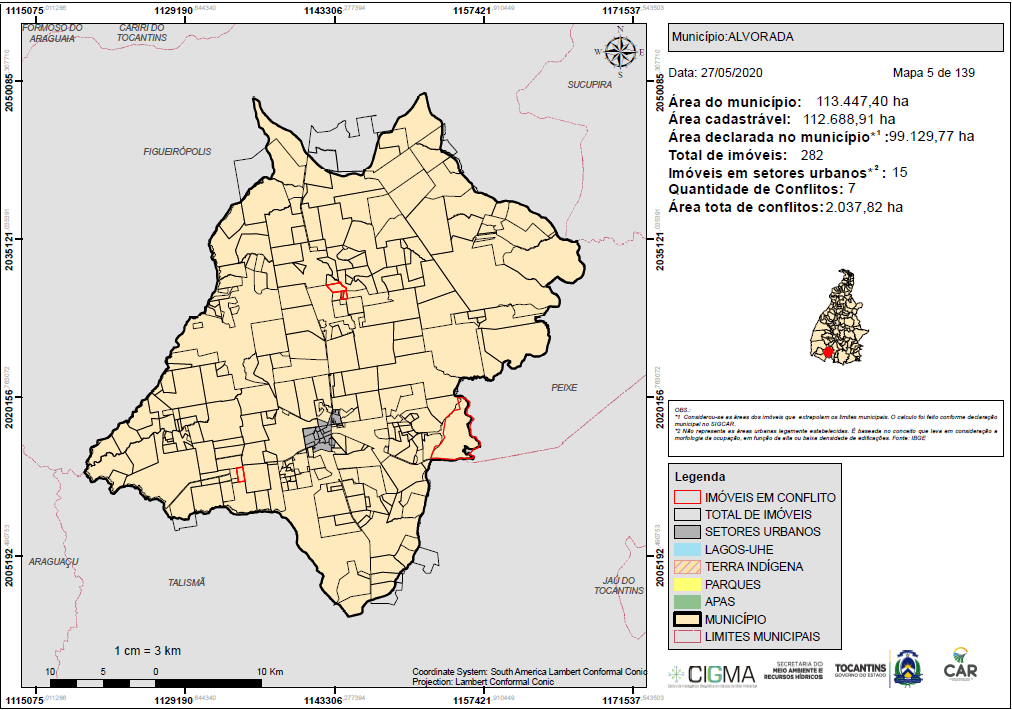Viewport: 1012px width, 710px height.
Task: Click the Figueirópolis neighbor label
Action: (x=177, y=152)
